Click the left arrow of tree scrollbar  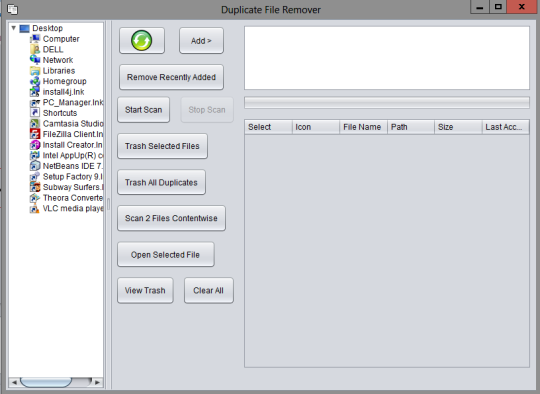[x=14, y=382]
